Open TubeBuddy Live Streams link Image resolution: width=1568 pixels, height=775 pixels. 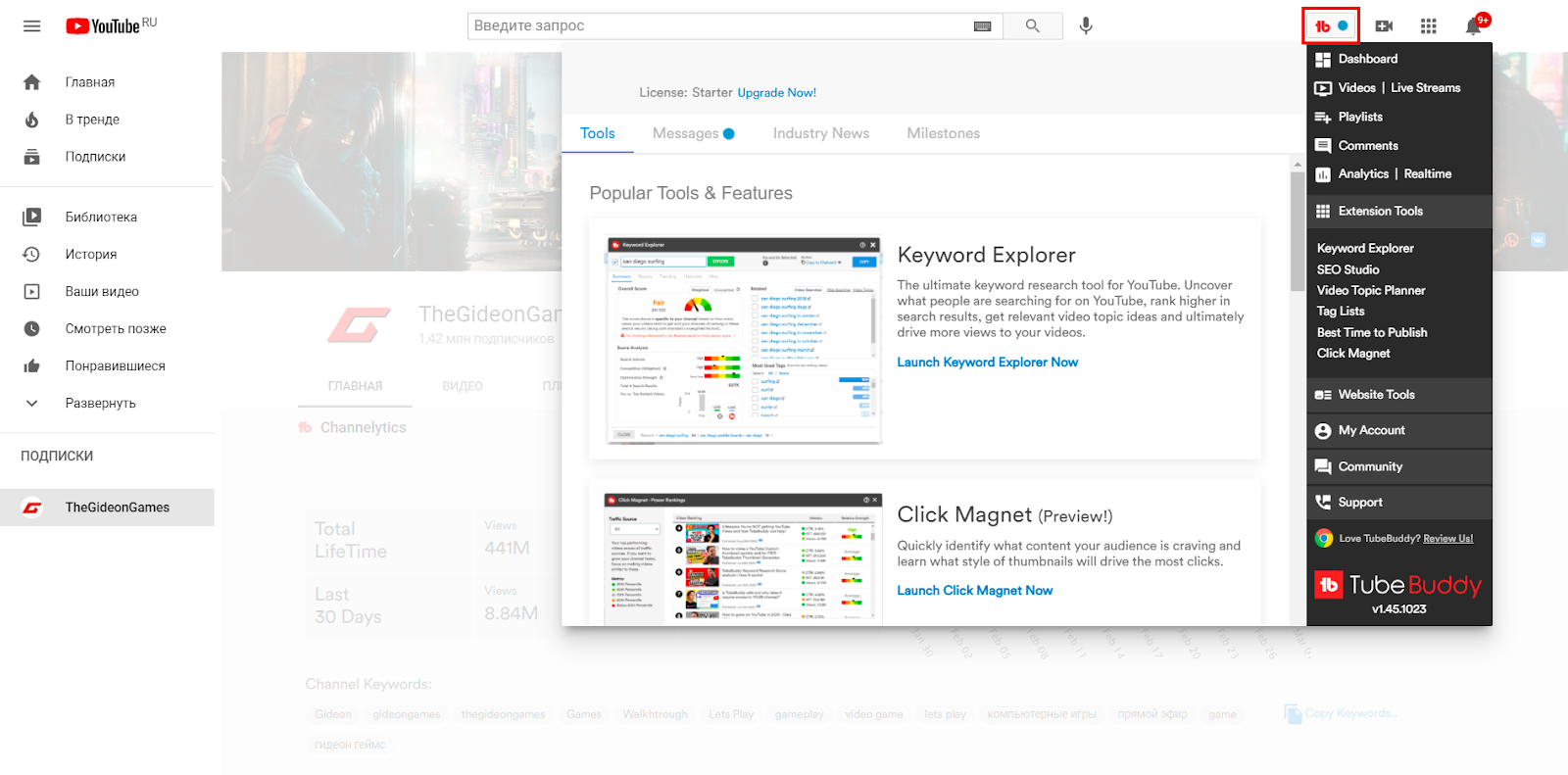[1425, 88]
